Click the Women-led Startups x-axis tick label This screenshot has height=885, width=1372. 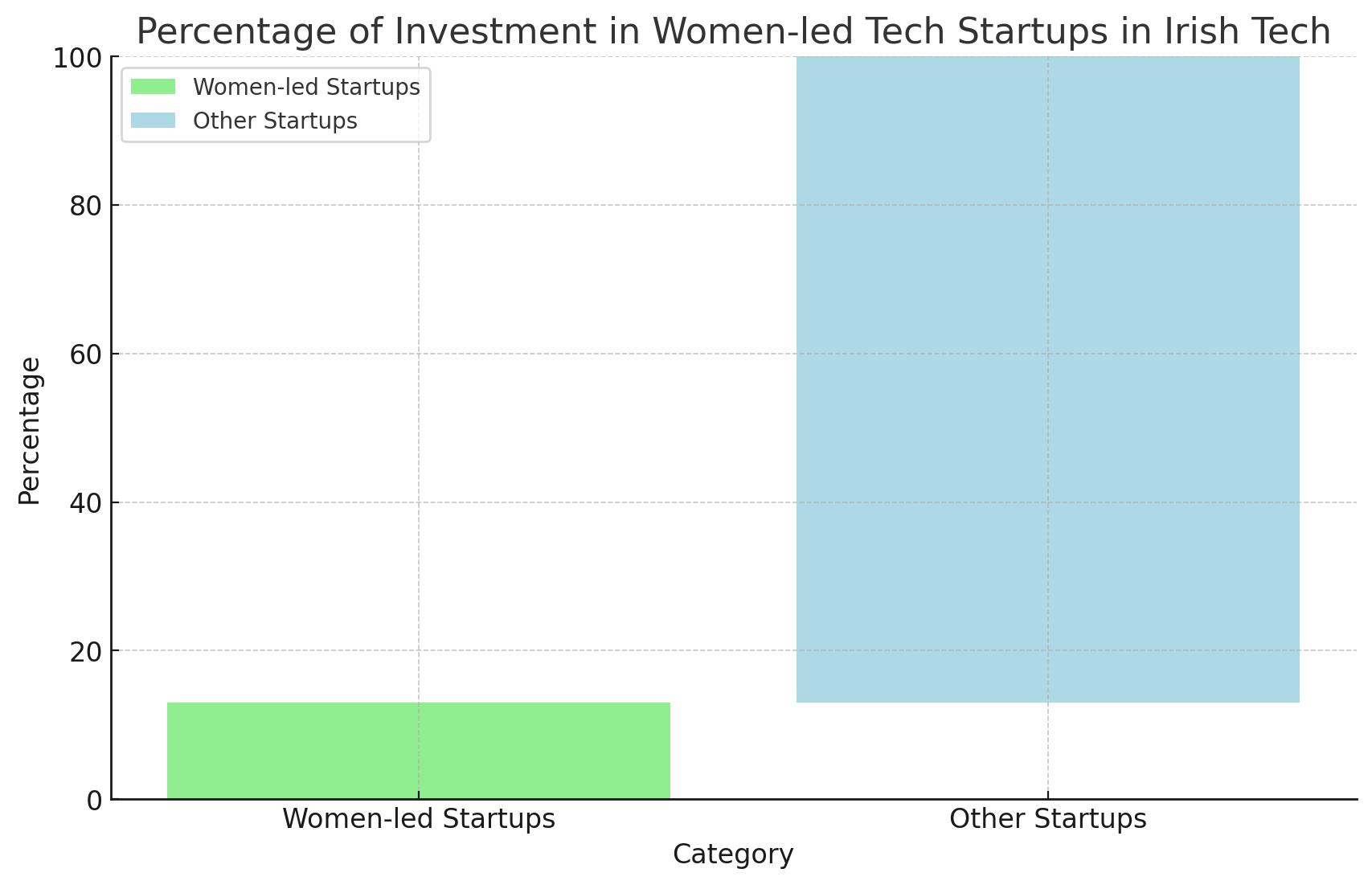(418, 819)
